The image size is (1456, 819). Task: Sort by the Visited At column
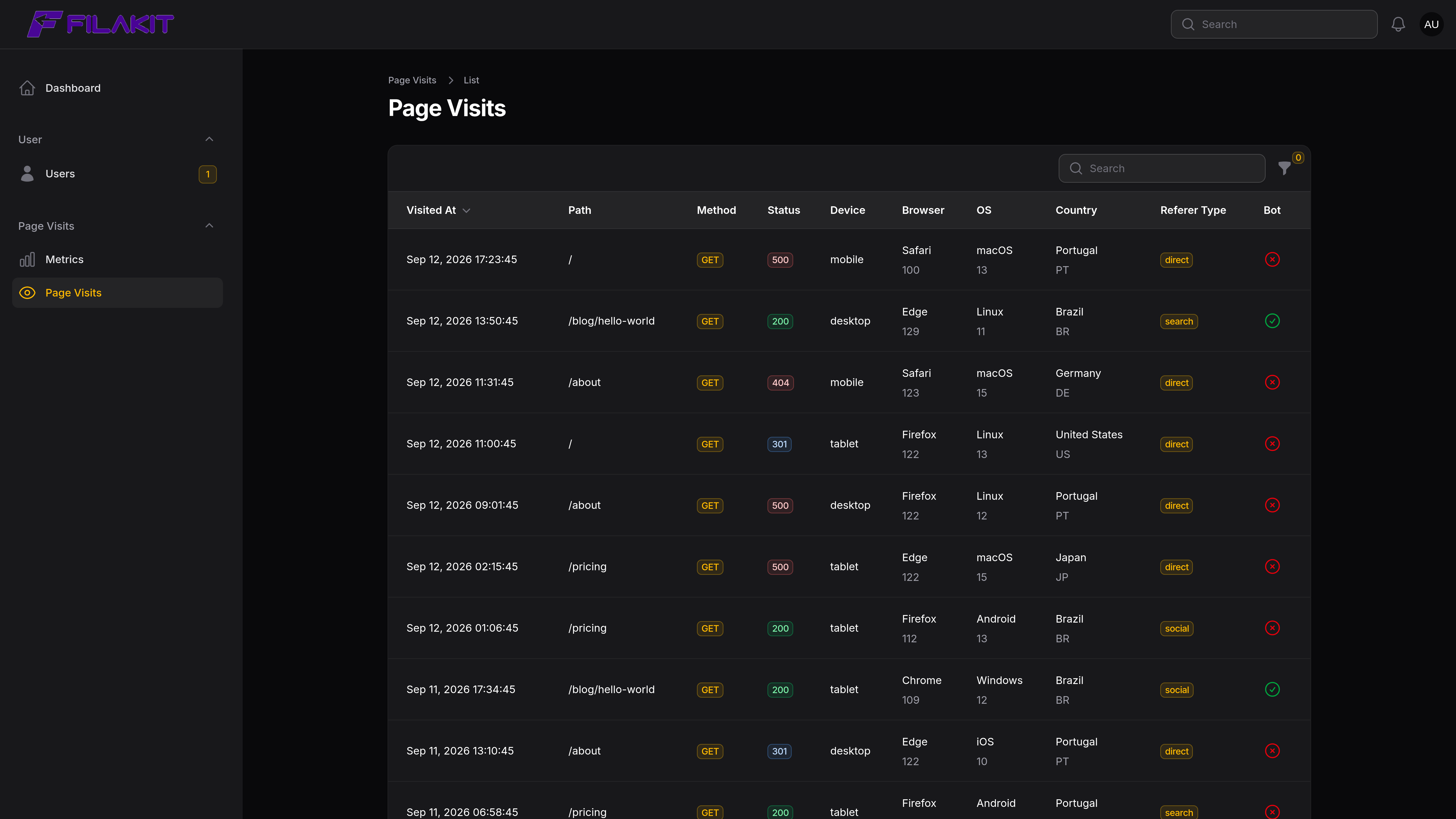pyautogui.click(x=438, y=210)
